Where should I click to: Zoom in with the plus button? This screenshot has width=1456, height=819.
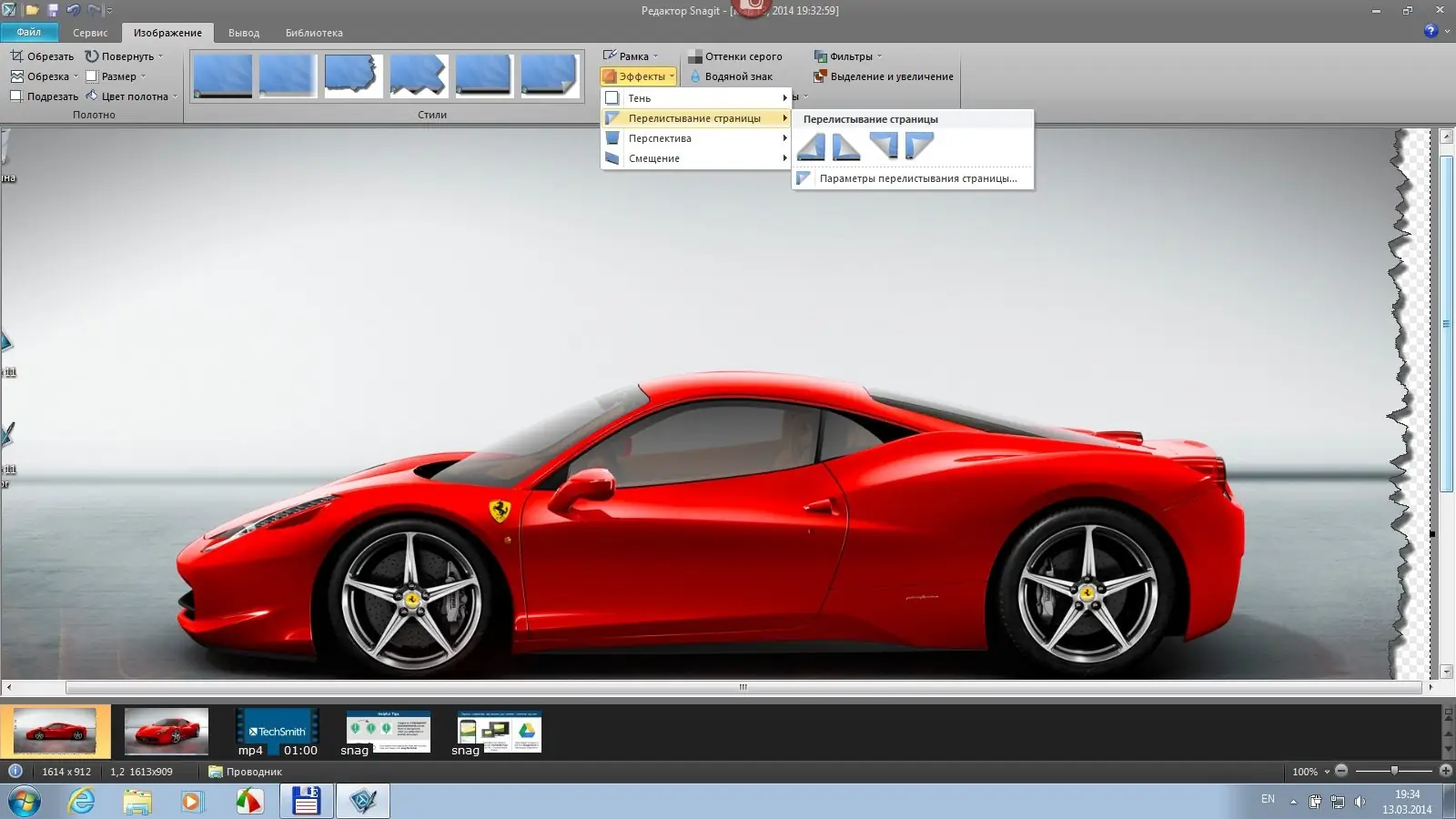(1445, 771)
